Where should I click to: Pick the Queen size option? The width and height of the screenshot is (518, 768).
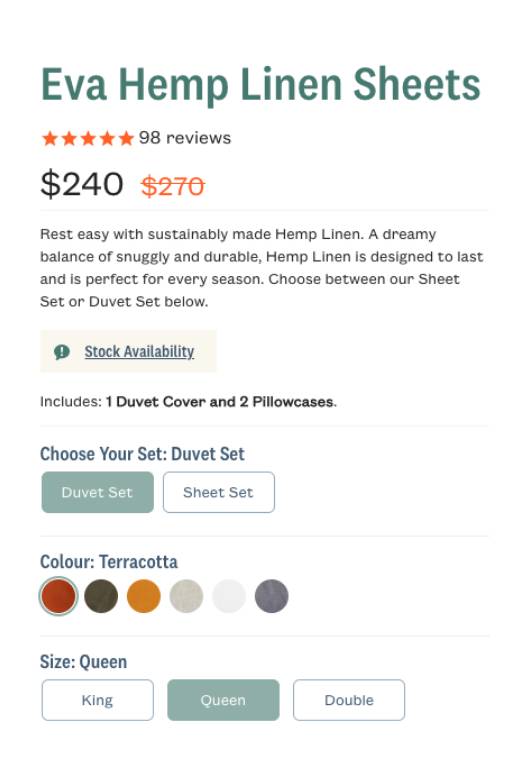coord(223,700)
